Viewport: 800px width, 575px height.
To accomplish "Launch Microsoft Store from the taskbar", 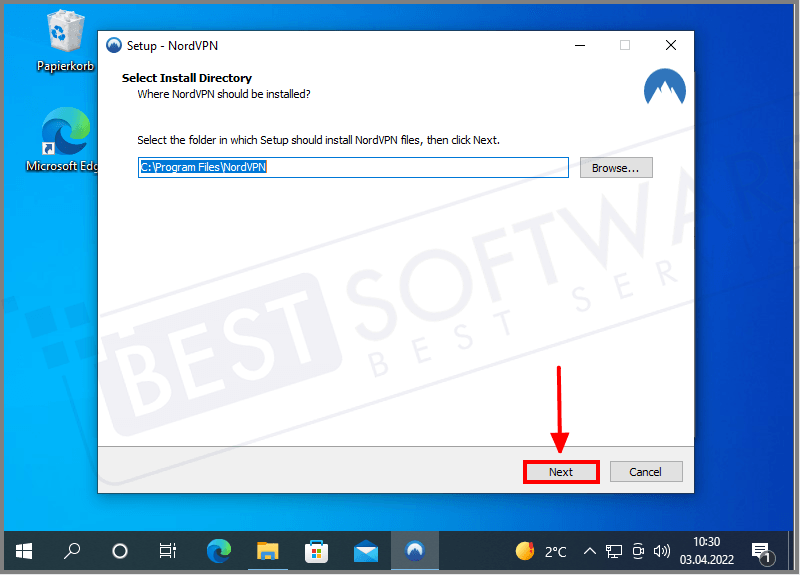I will [316, 551].
